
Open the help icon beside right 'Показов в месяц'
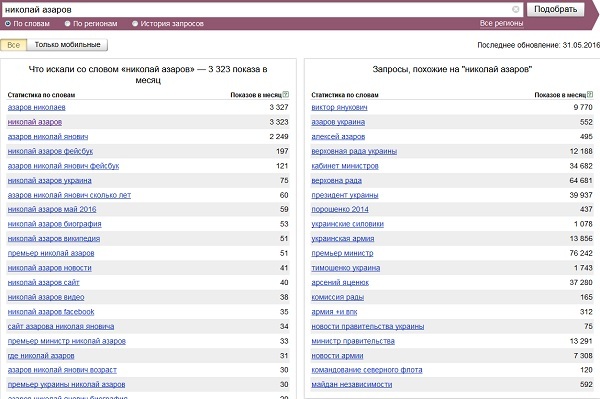(x=590, y=94)
